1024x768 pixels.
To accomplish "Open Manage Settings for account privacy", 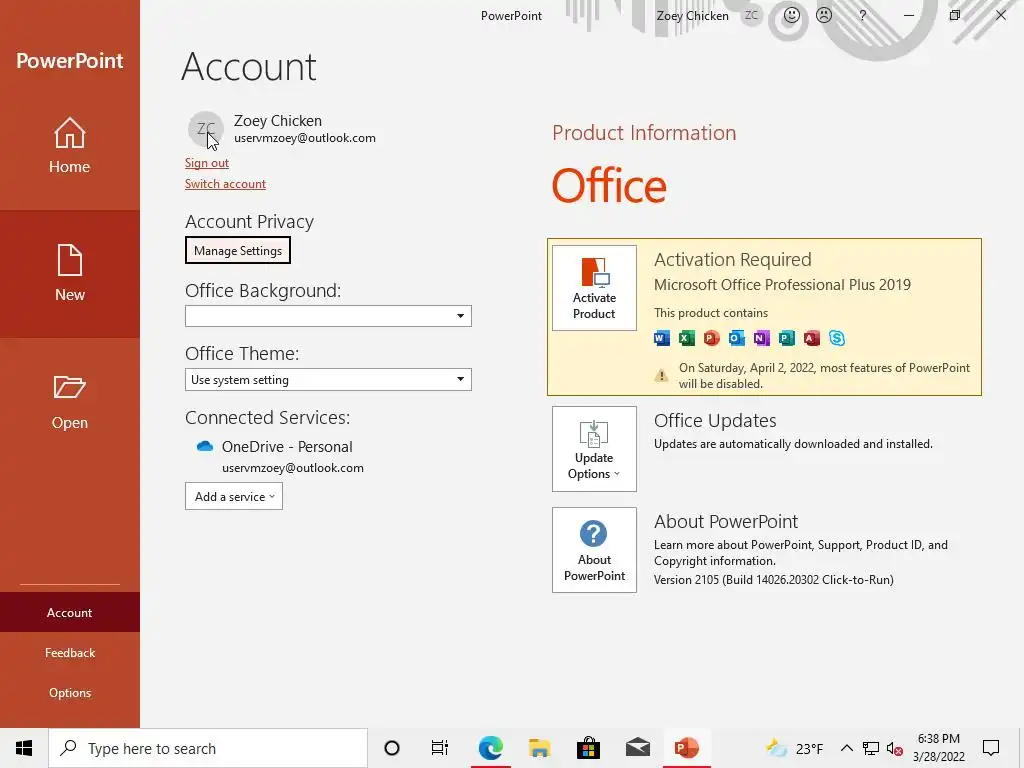I will pyautogui.click(x=238, y=250).
